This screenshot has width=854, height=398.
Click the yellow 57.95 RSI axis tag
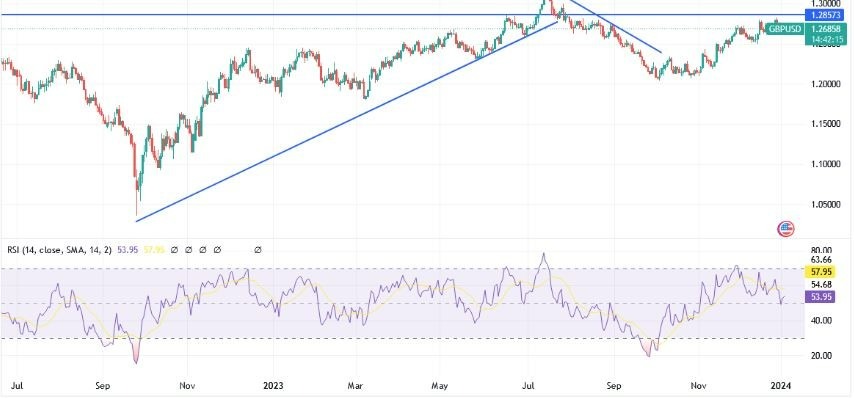tap(819, 271)
